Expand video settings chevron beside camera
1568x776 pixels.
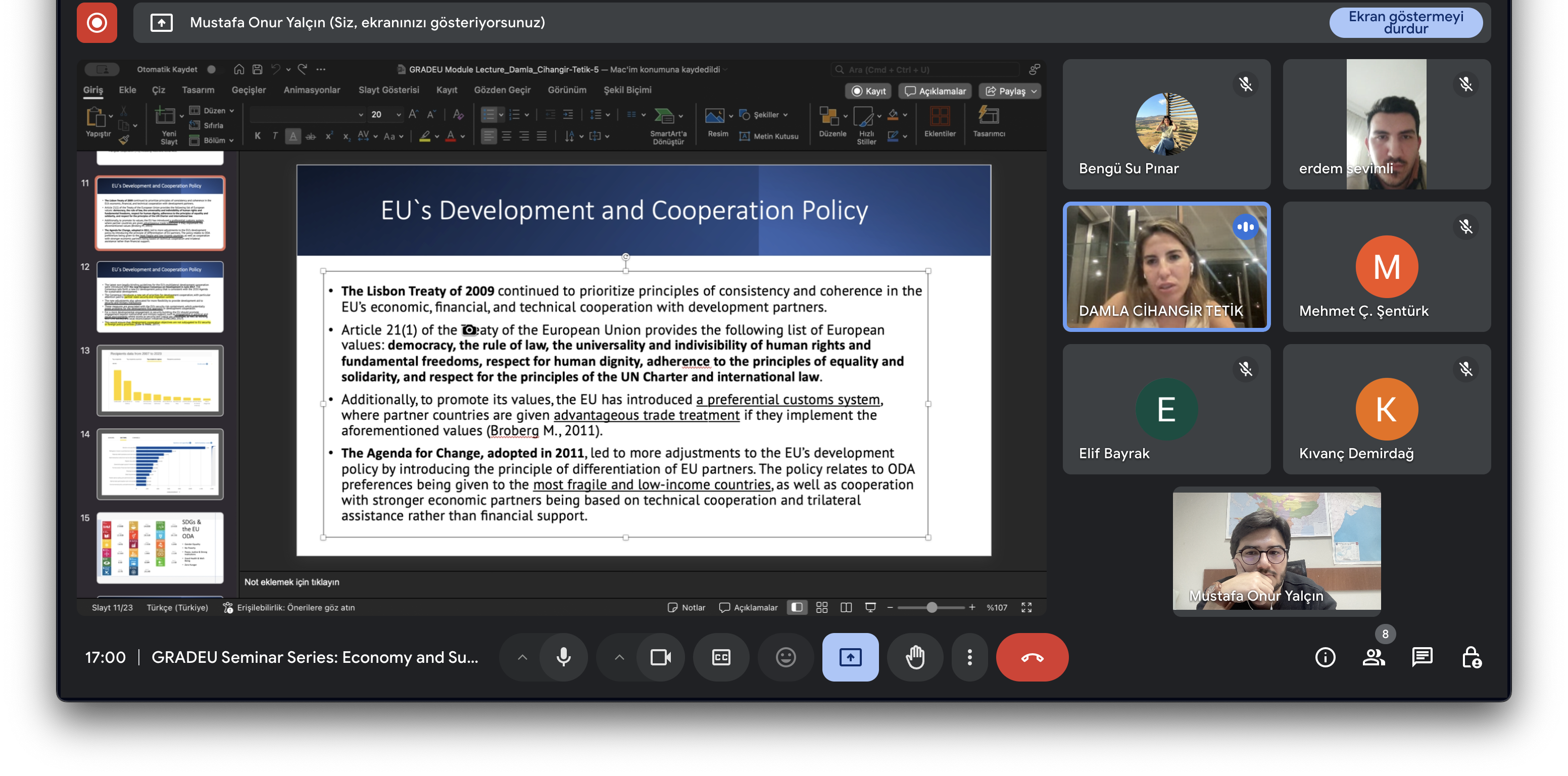[619, 657]
